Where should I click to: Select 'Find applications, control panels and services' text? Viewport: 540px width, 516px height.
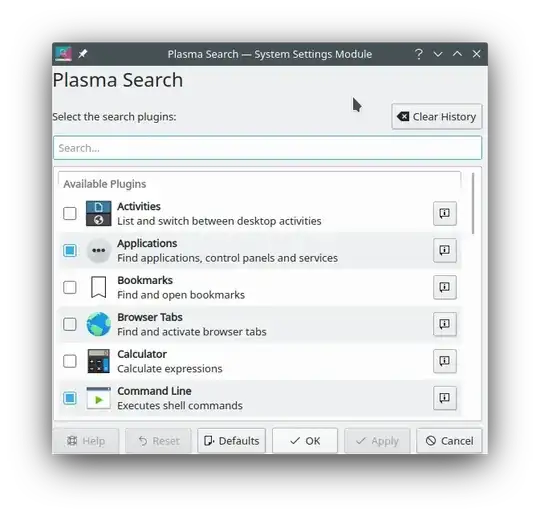click(x=227, y=258)
